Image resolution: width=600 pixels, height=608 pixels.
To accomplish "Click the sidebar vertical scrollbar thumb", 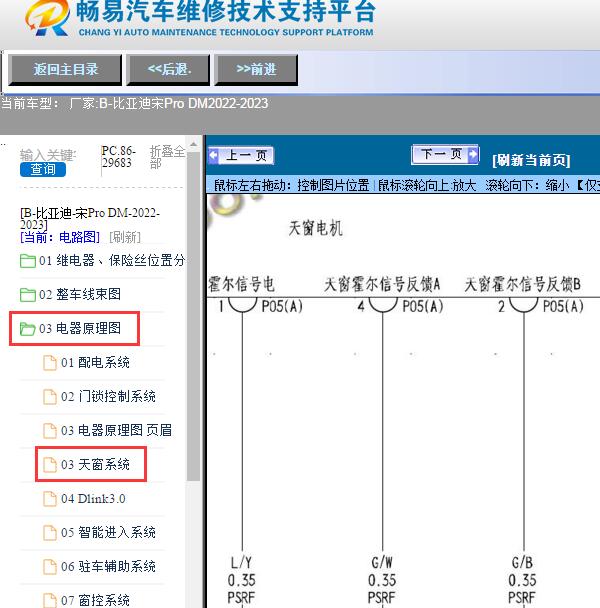I will (x=193, y=316).
